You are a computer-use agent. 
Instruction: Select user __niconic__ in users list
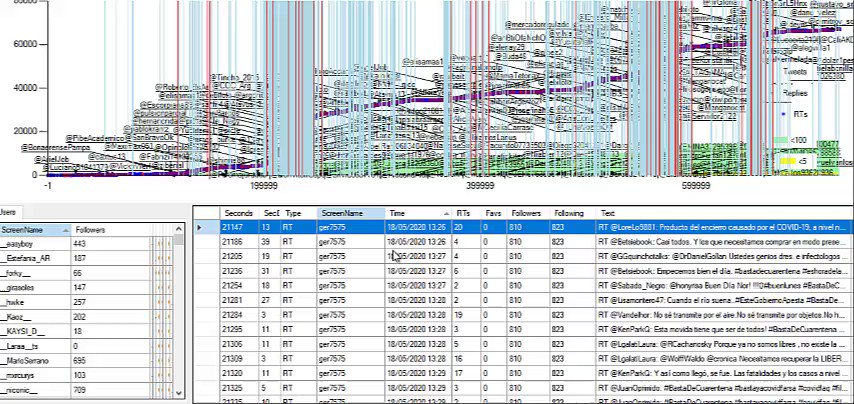coord(35,390)
